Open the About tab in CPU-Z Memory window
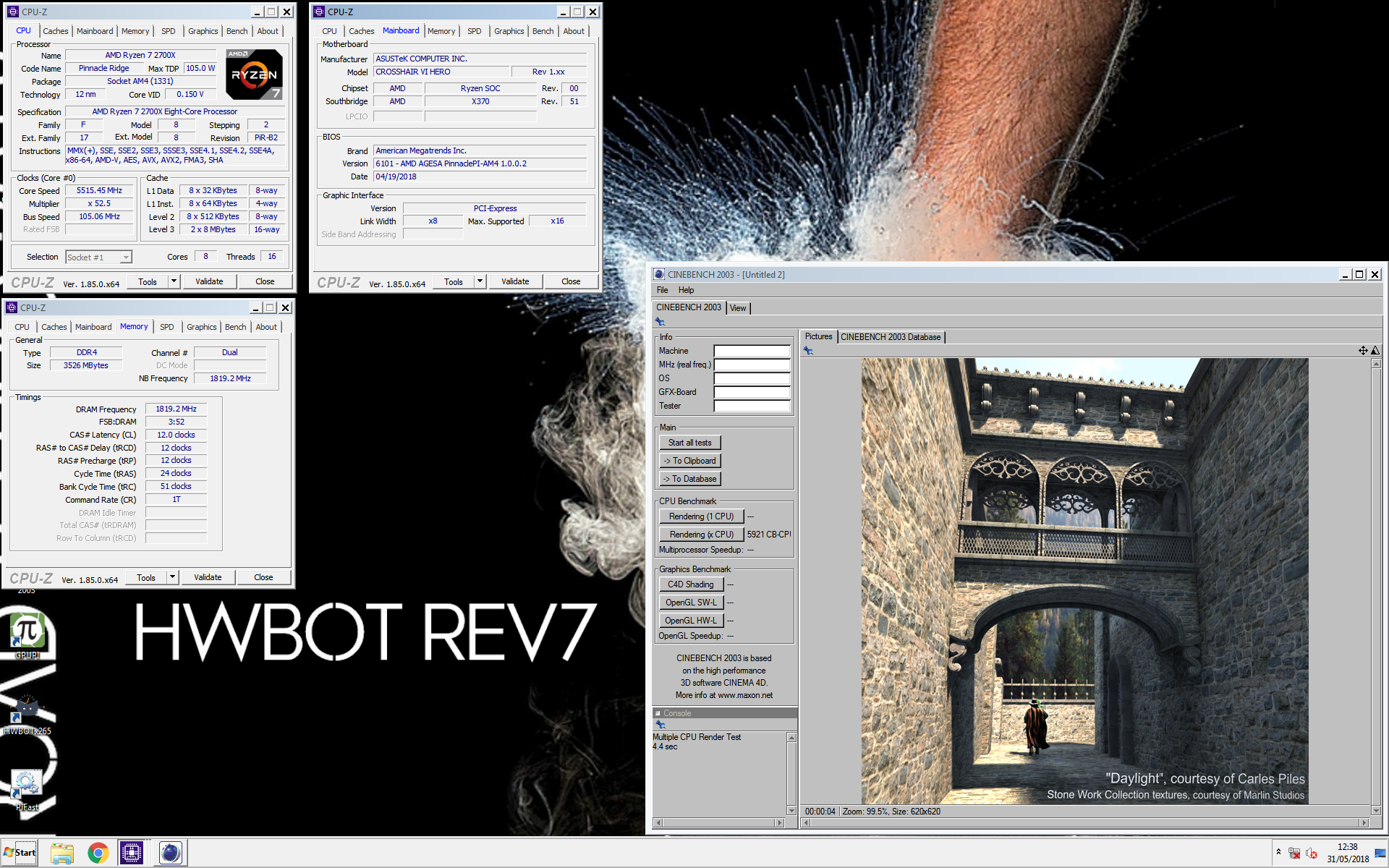Screen dimensions: 1389x868 click(266, 327)
